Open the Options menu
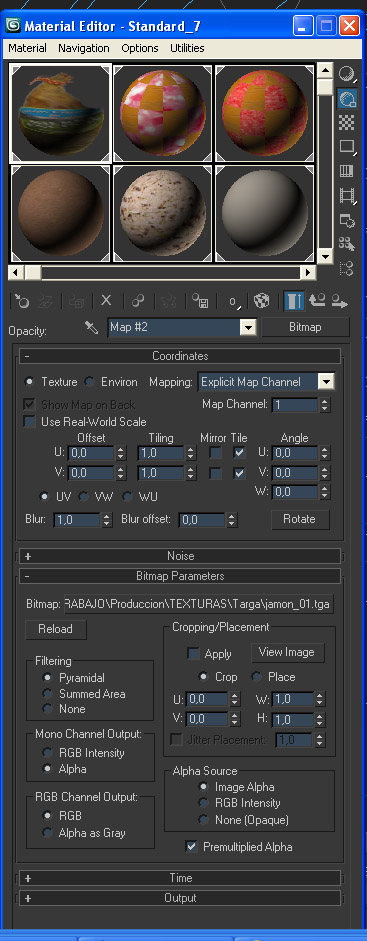Viewport: 367px width, 941px height. click(x=140, y=48)
